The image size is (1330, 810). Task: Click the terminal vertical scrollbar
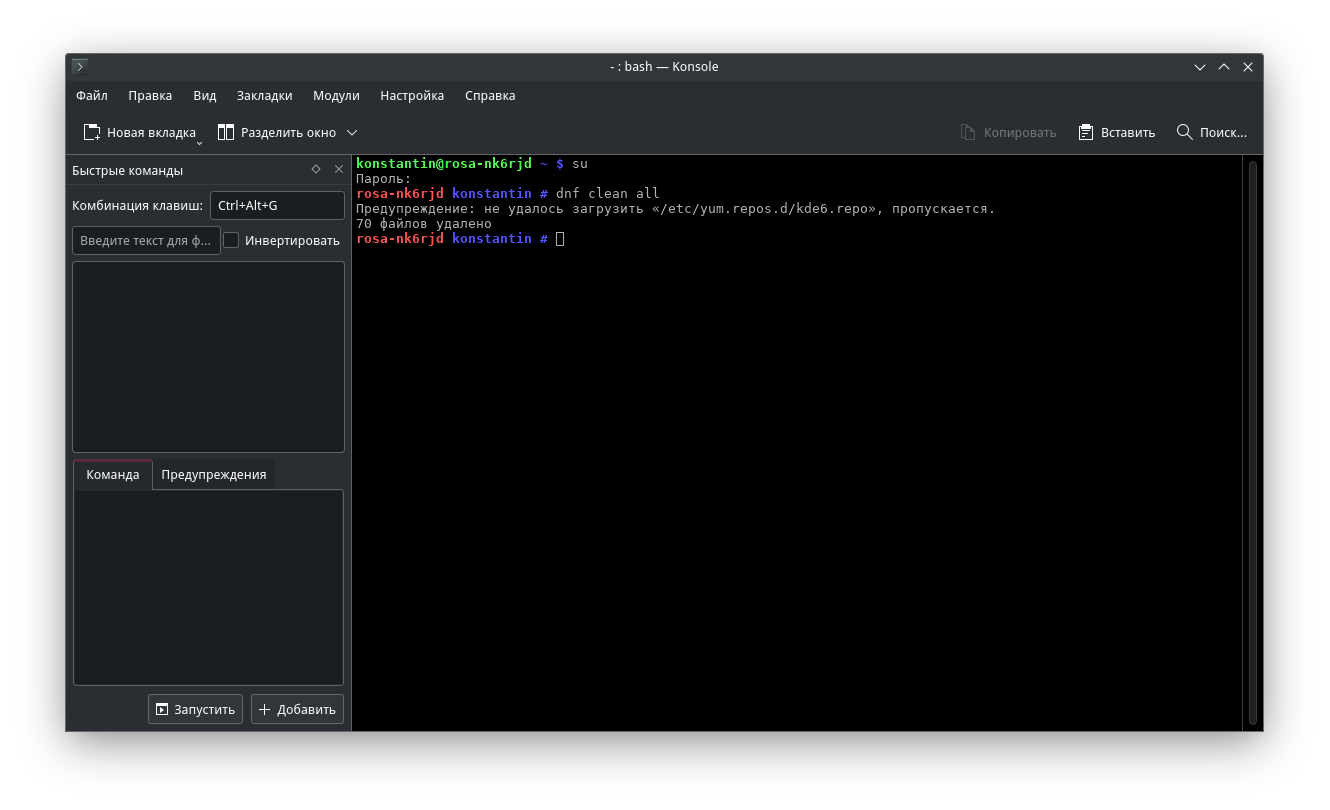(x=1252, y=440)
